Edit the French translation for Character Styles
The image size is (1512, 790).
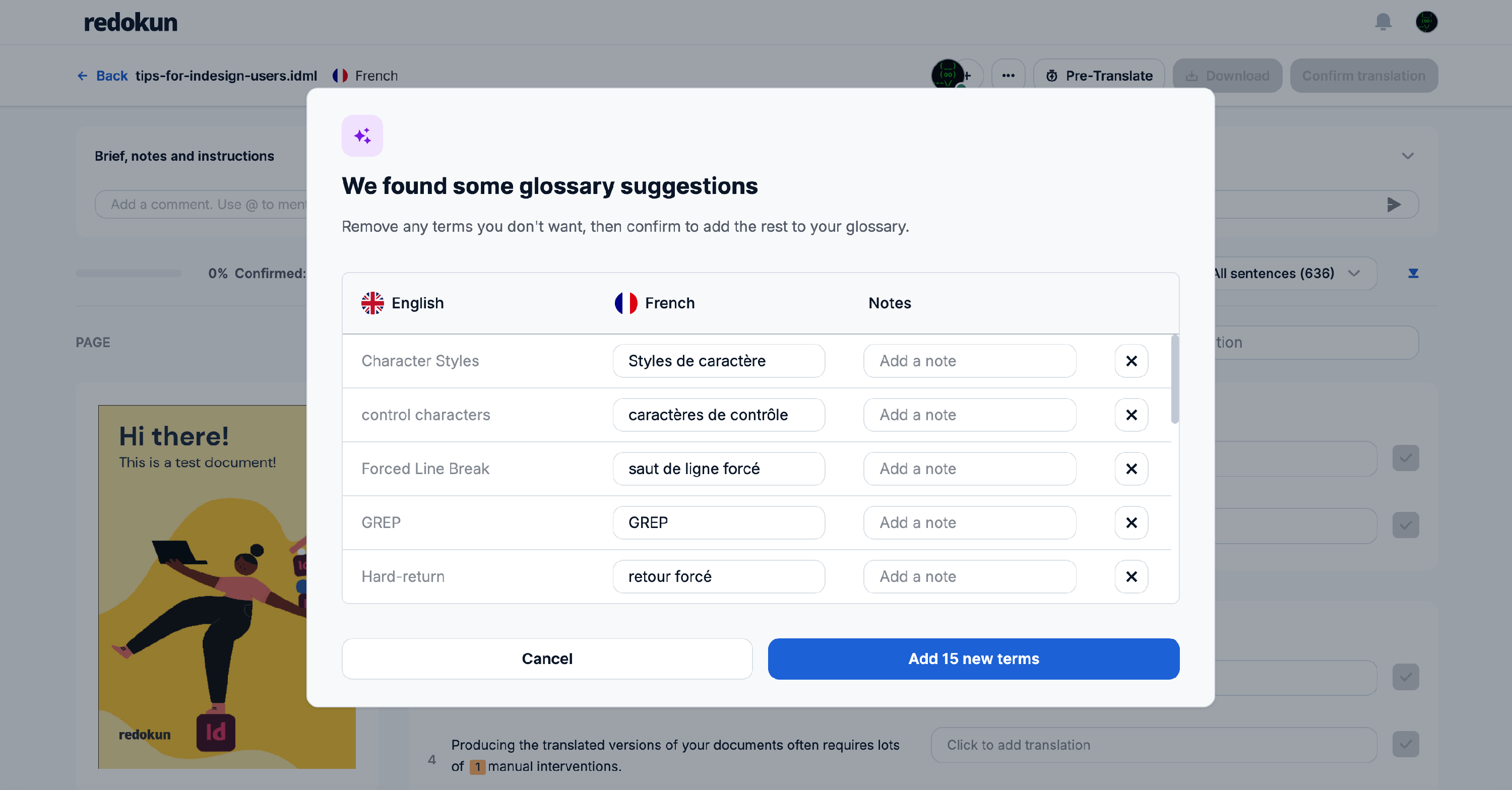click(718, 361)
